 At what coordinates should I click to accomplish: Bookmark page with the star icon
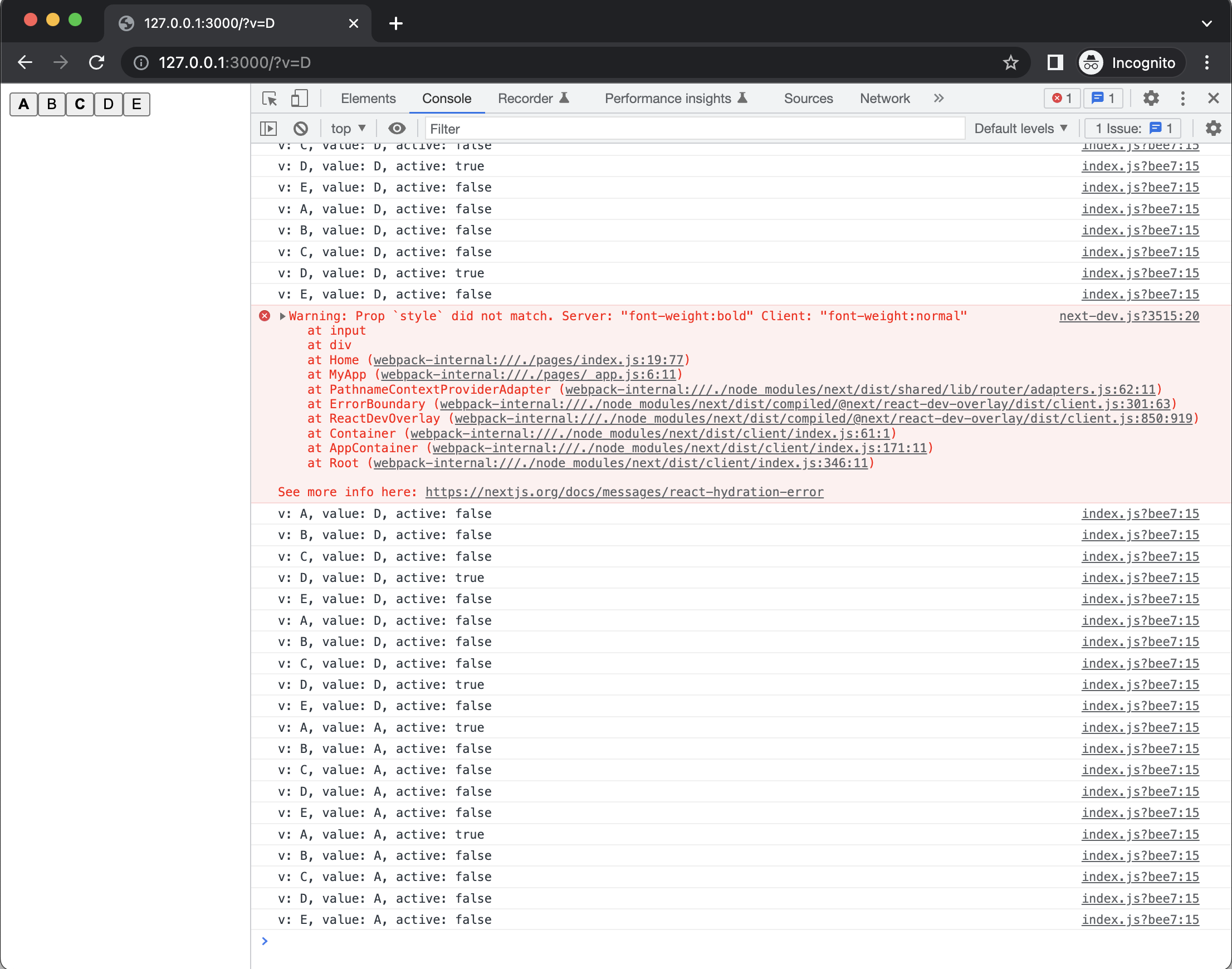tap(1010, 62)
